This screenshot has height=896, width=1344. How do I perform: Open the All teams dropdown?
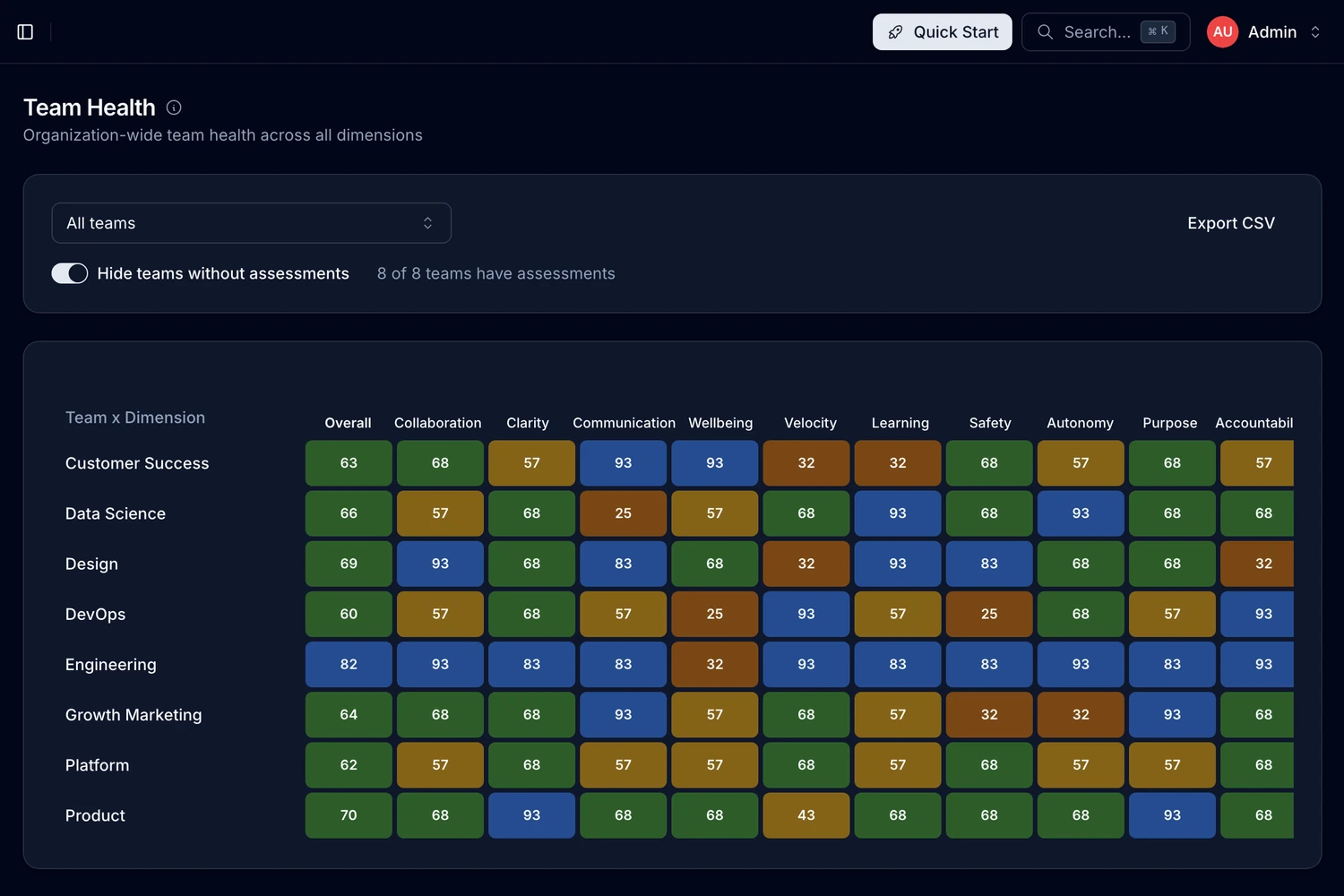(x=252, y=223)
